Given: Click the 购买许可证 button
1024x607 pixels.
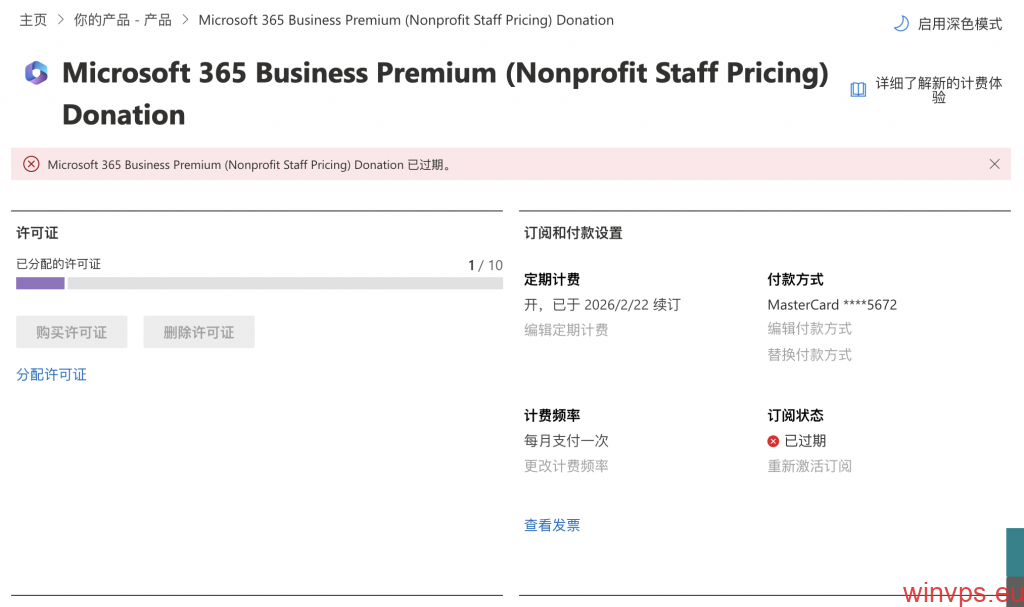Looking at the screenshot, I should pos(72,332).
